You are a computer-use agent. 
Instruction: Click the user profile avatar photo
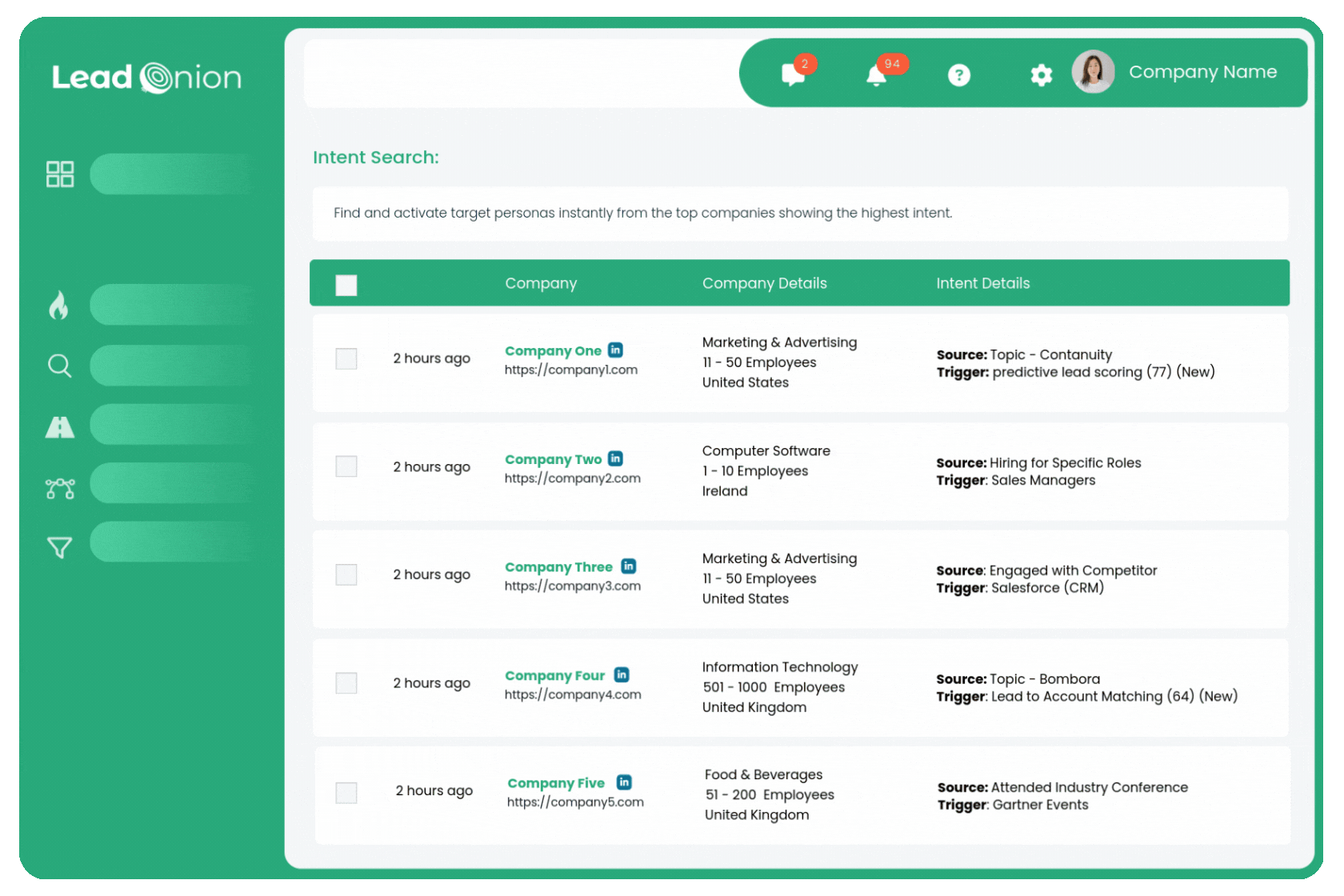(1093, 72)
